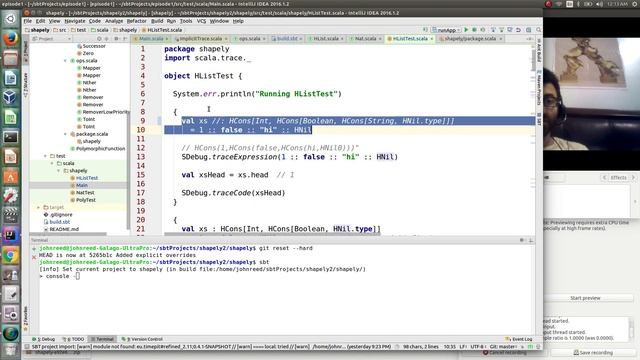Open the TODO tool window tab
Screen dimensions: 640x360
74,339
